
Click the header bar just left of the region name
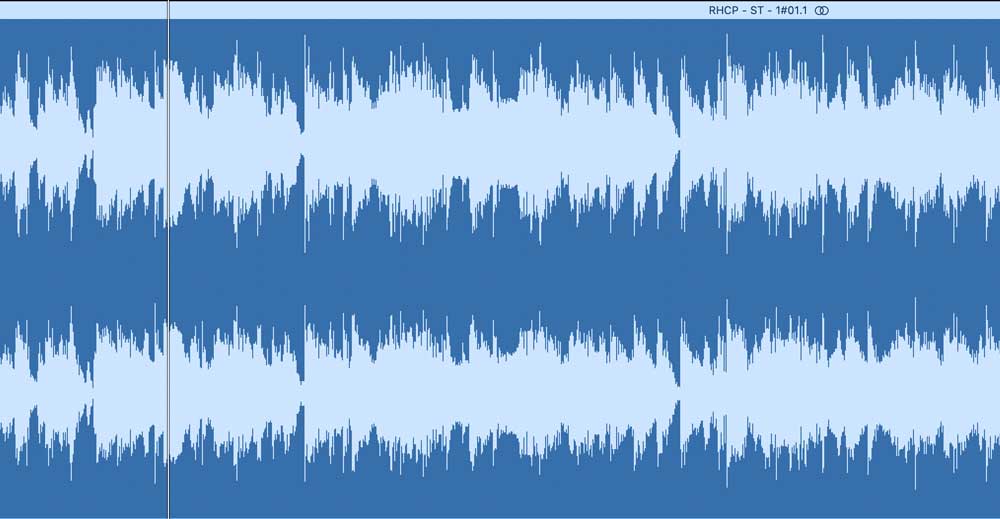pos(650,10)
